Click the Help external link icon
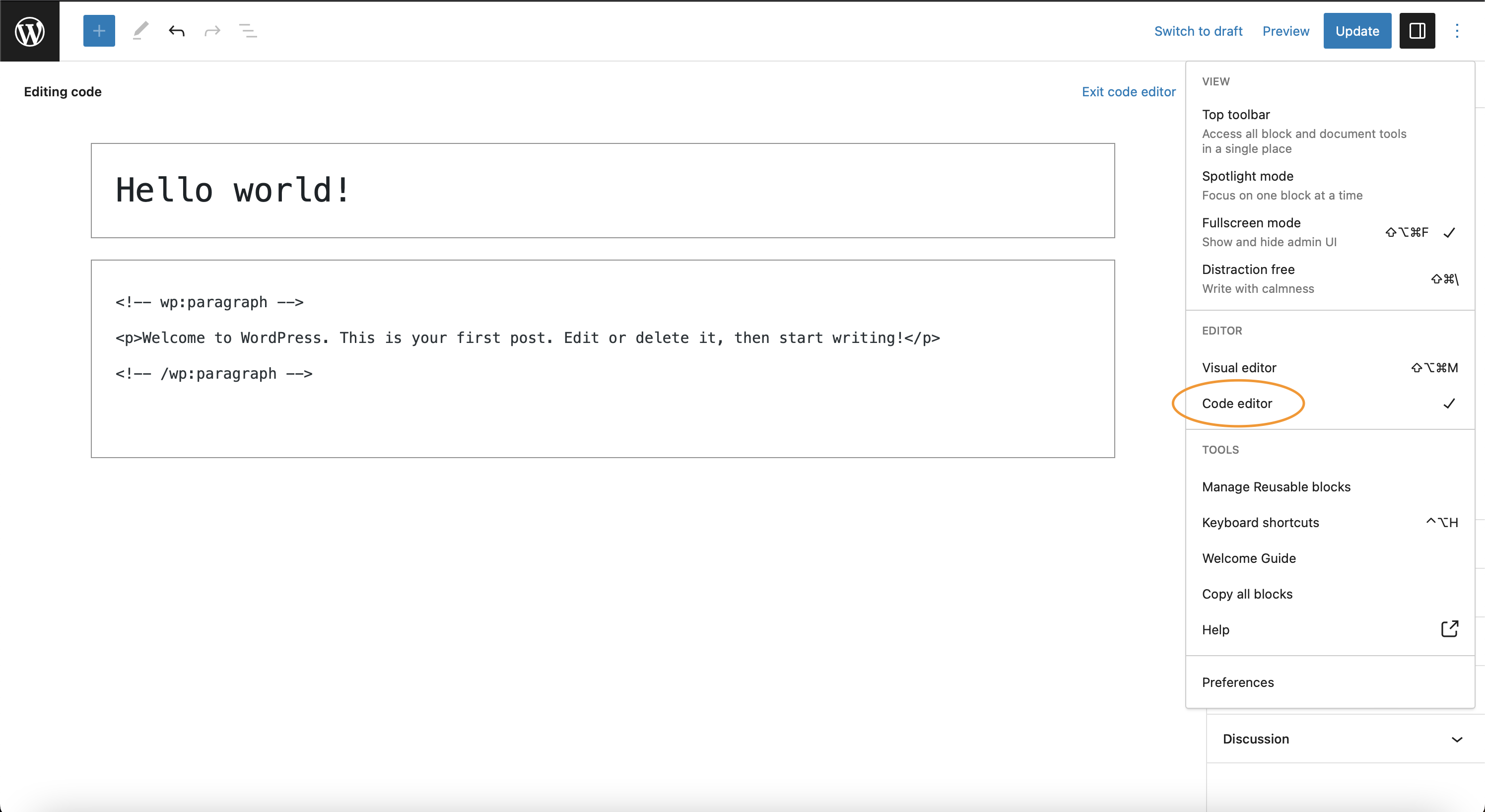 tap(1449, 629)
